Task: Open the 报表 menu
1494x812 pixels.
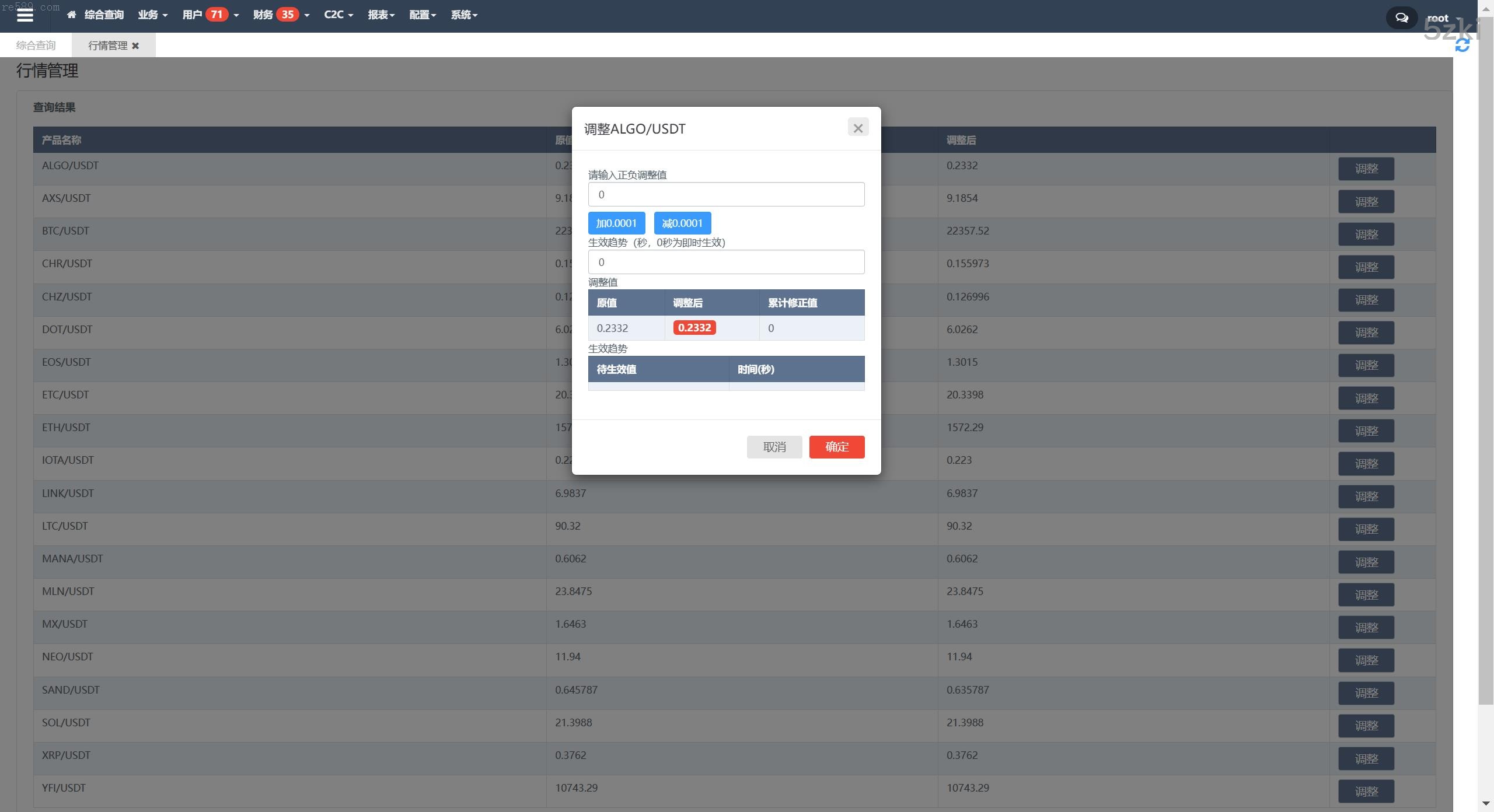Action: (x=381, y=15)
